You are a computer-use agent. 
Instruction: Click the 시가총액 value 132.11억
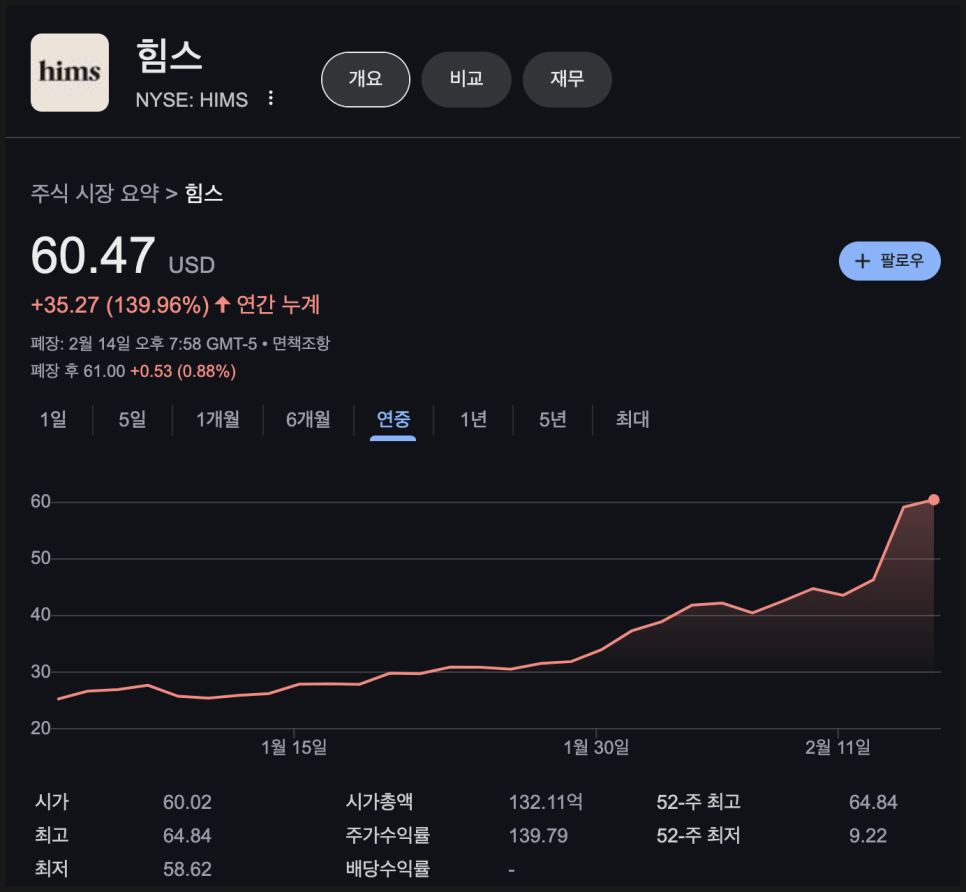546,802
